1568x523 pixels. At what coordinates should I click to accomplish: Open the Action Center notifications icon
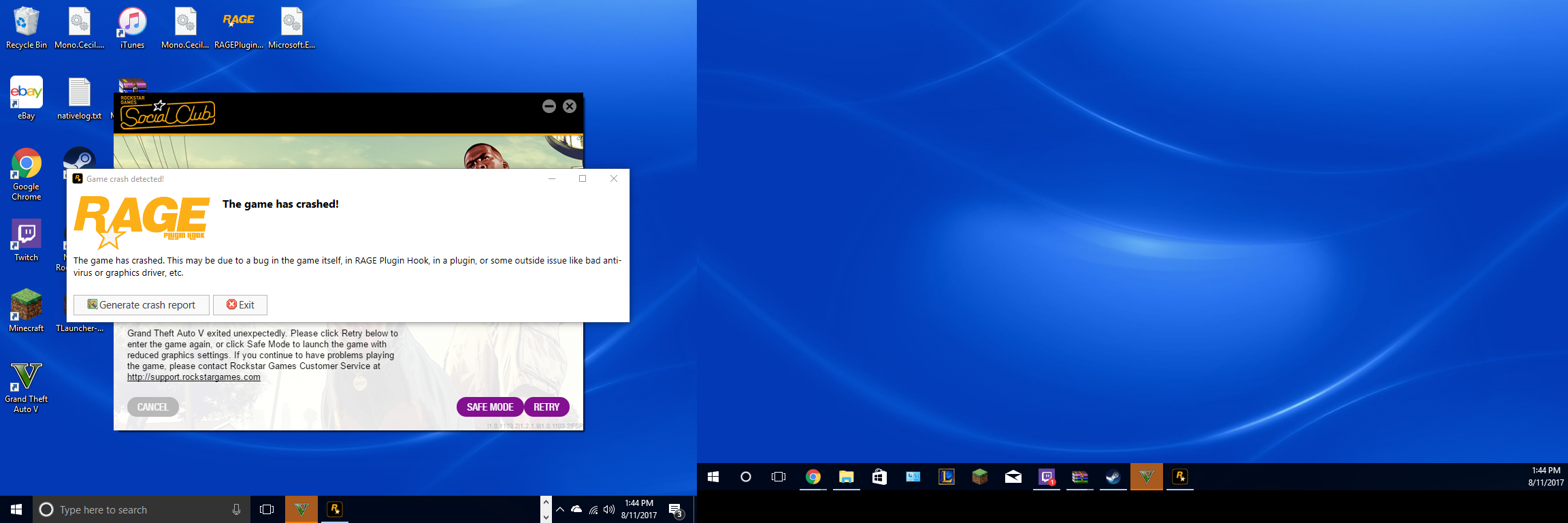(676, 509)
